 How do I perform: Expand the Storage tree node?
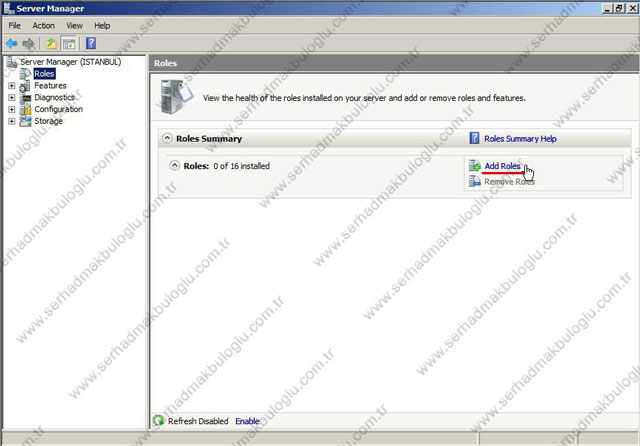pyautogui.click(x=11, y=121)
